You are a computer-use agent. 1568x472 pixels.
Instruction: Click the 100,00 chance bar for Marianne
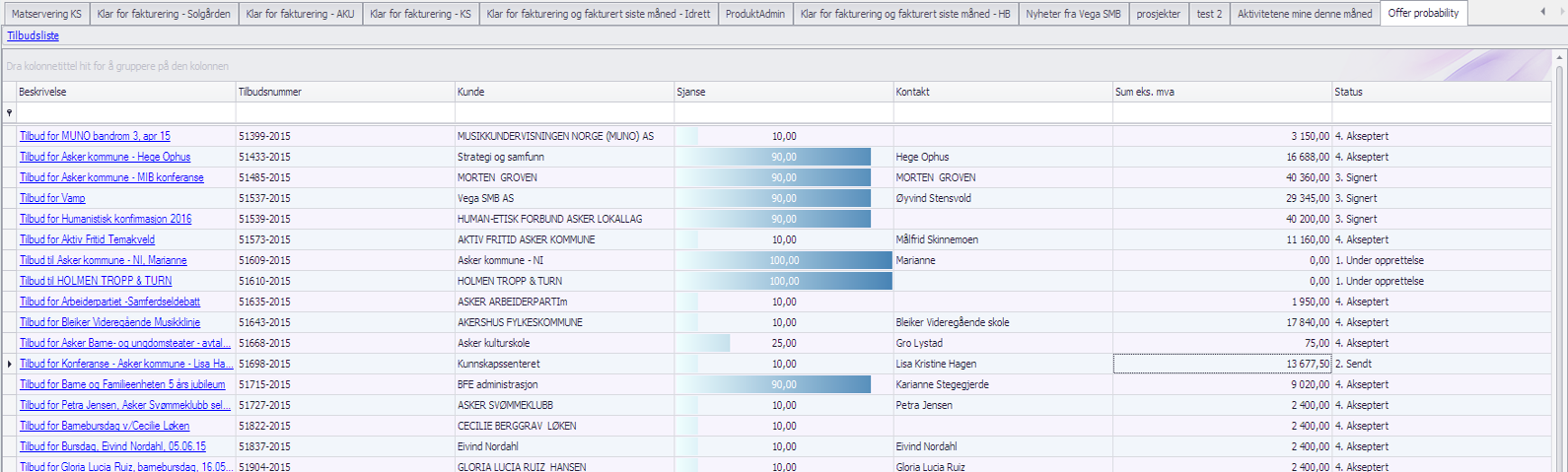(783, 260)
